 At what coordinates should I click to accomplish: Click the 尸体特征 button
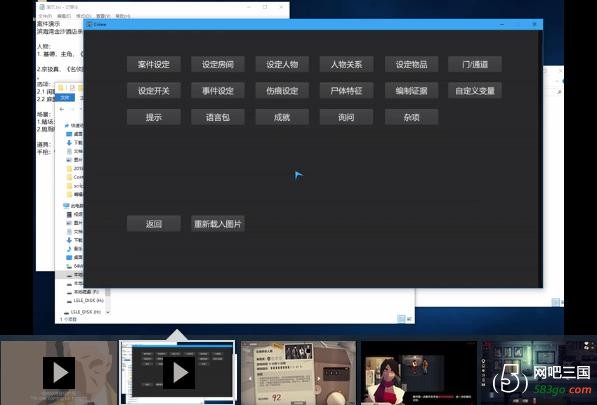click(346, 91)
